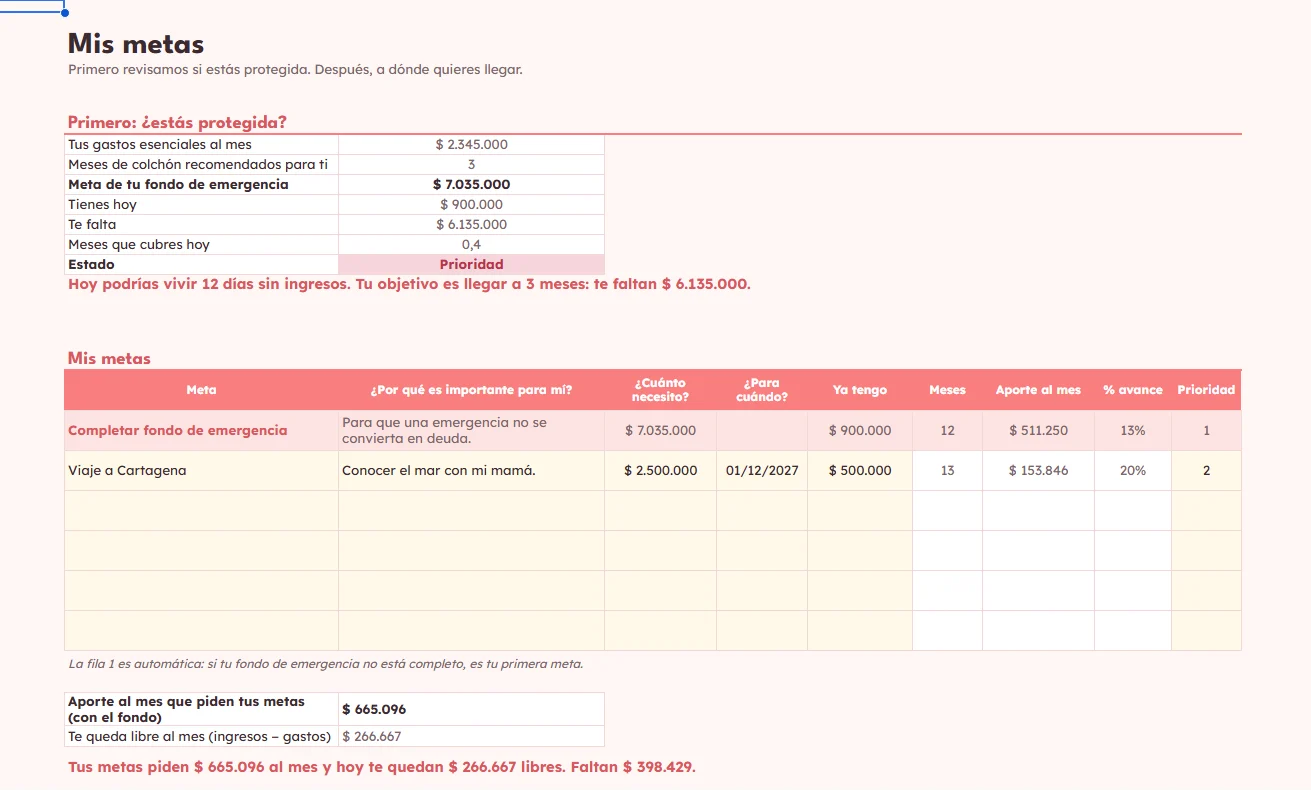The width and height of the screenshot is (1311, 790).
Task: Click the "$ 2.345.000" essential expenses value
Action: [x=472, y=145]
